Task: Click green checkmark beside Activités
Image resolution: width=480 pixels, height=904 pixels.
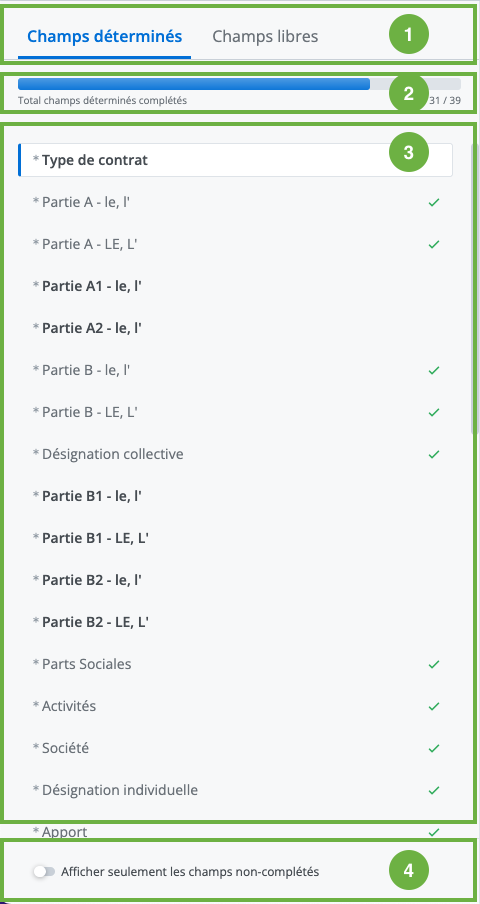Action: 434,706
